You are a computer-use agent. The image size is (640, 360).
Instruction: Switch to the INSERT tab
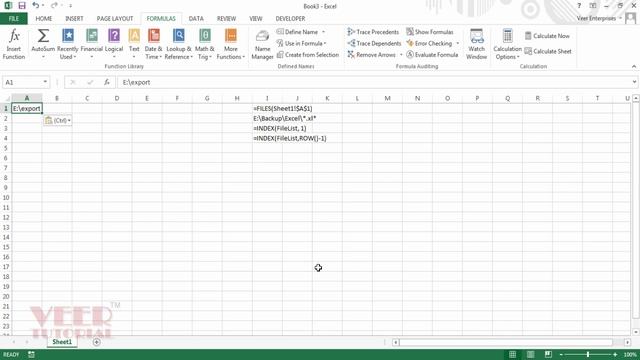[x=74, y=19]
